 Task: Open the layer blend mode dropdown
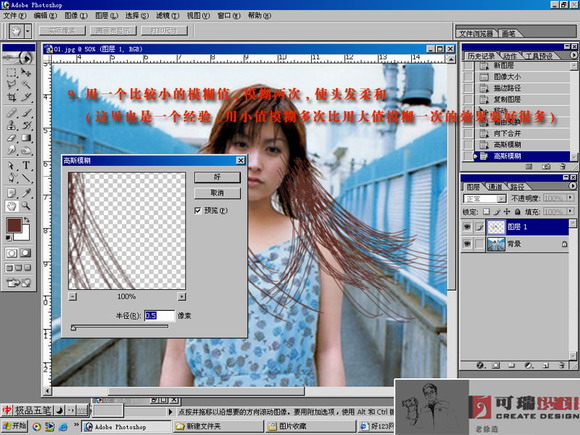484,199
